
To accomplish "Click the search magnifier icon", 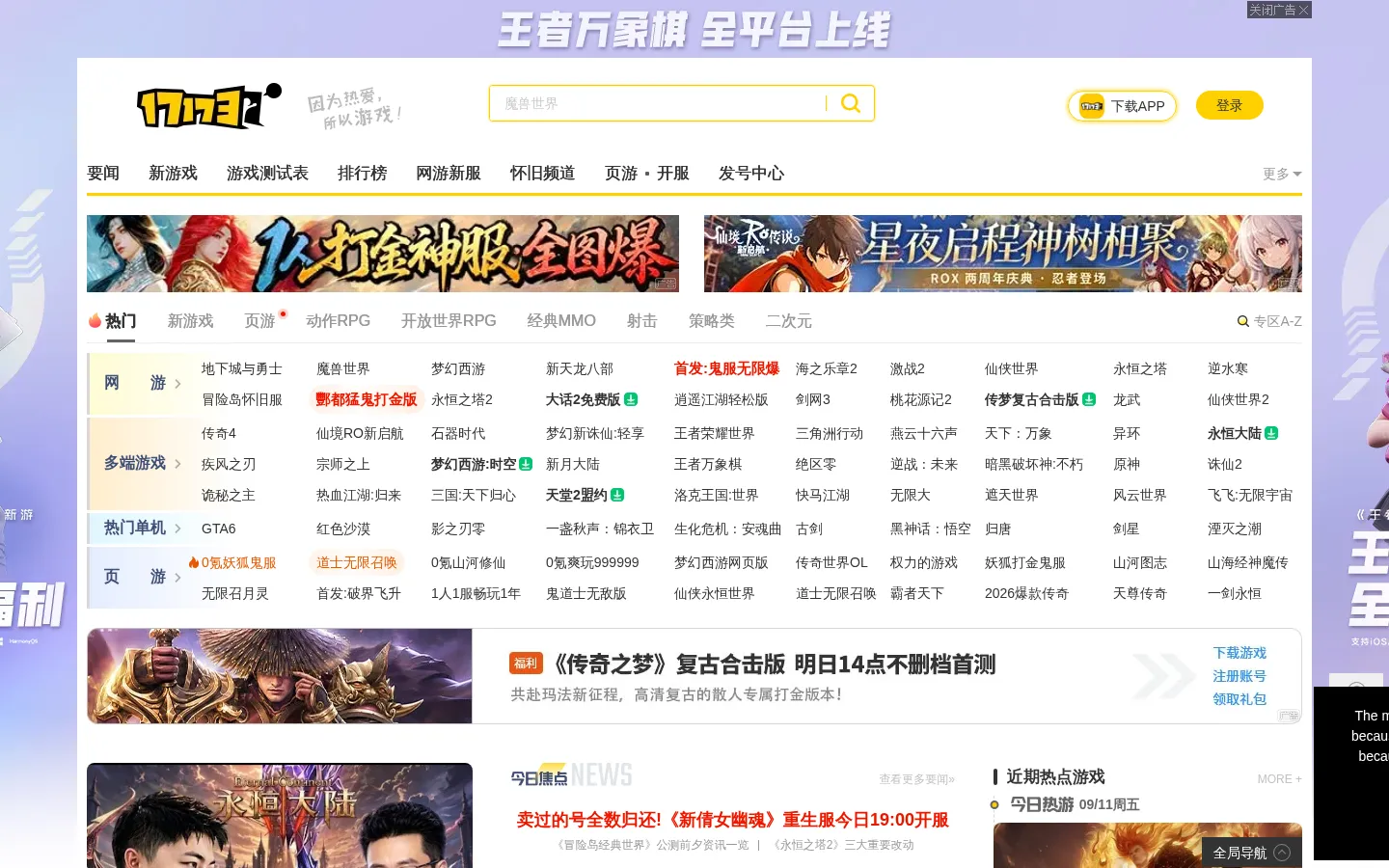I will (x=851, y=103).
